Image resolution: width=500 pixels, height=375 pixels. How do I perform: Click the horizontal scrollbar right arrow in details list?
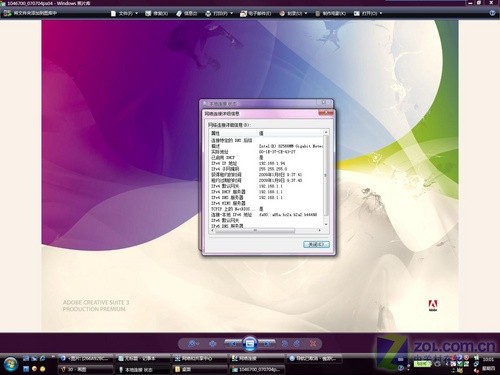320,230
